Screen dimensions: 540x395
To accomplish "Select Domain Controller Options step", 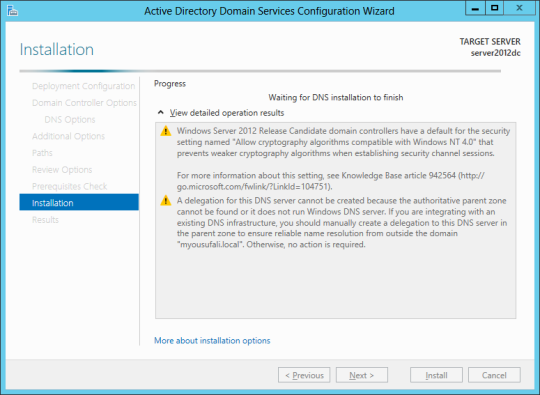I will point(84,103).
